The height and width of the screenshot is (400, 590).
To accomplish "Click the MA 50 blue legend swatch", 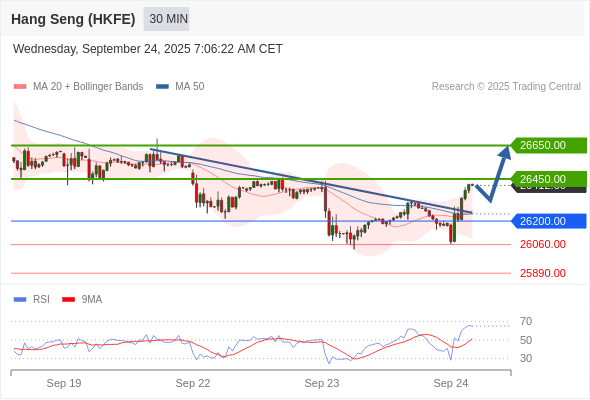I will pos(162,87).
